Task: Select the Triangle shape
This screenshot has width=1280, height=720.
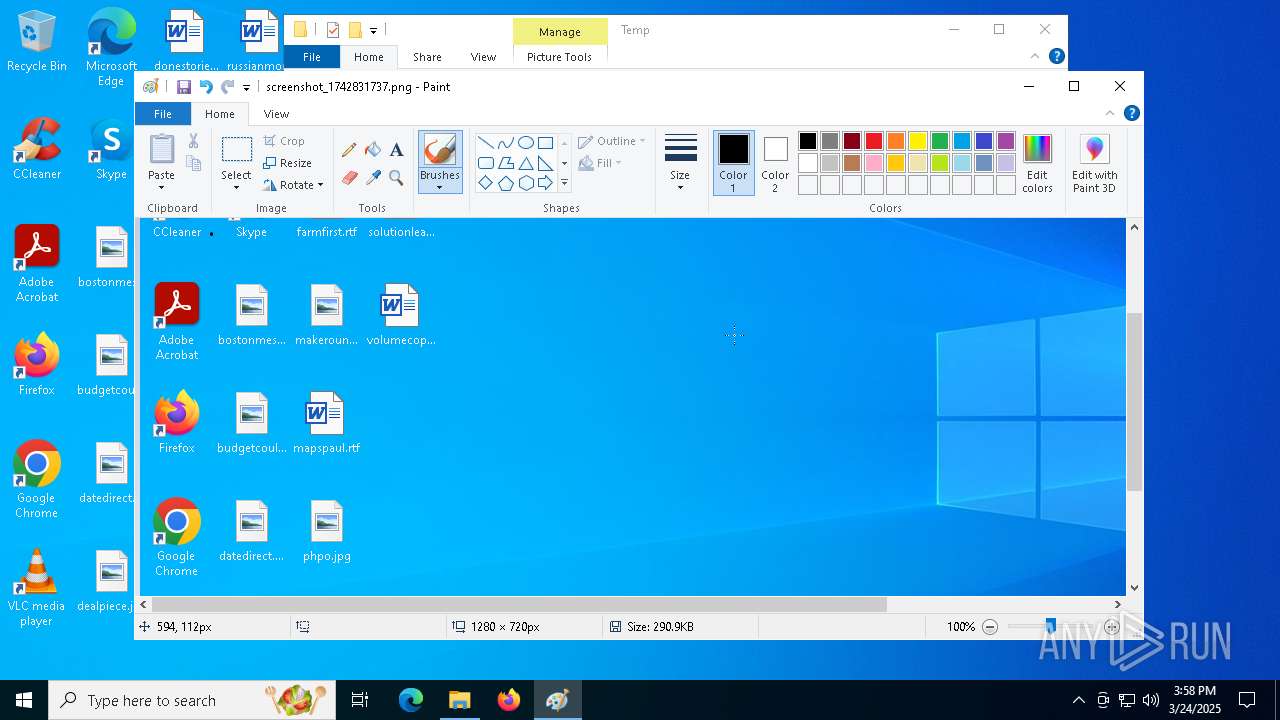Action: (525, 163)
